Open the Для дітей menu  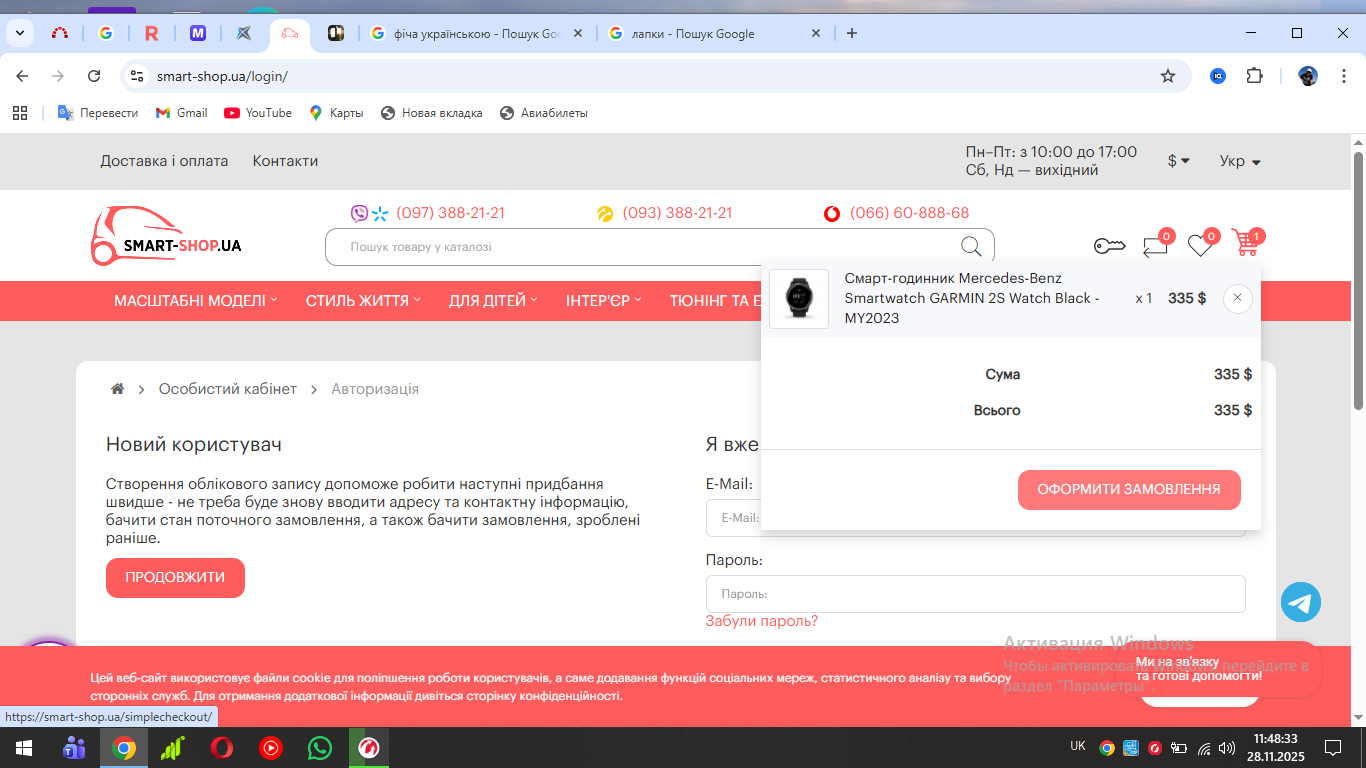pyautogui.click(x=493, y=301)
